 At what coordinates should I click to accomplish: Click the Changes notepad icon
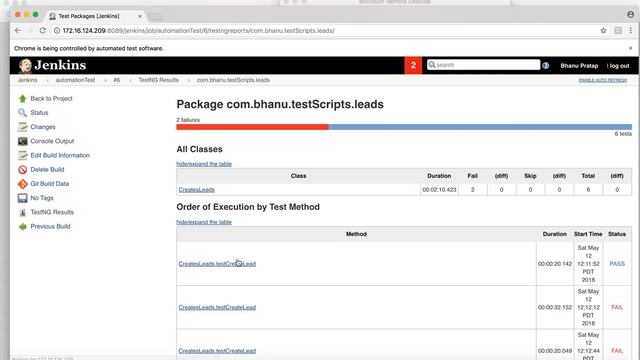pos(22,127)
